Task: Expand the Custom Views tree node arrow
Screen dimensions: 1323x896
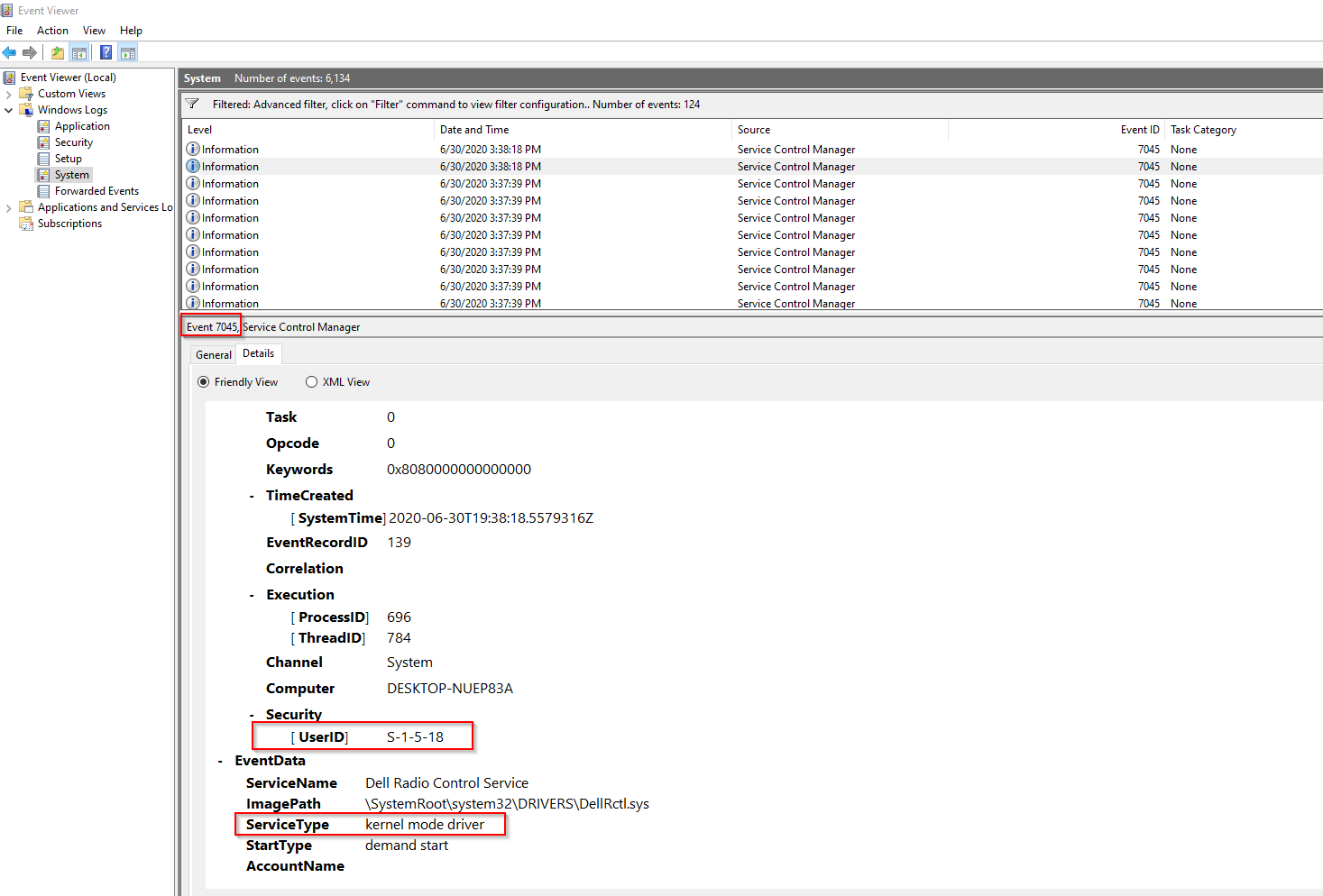Action: [x=9, y=94]
